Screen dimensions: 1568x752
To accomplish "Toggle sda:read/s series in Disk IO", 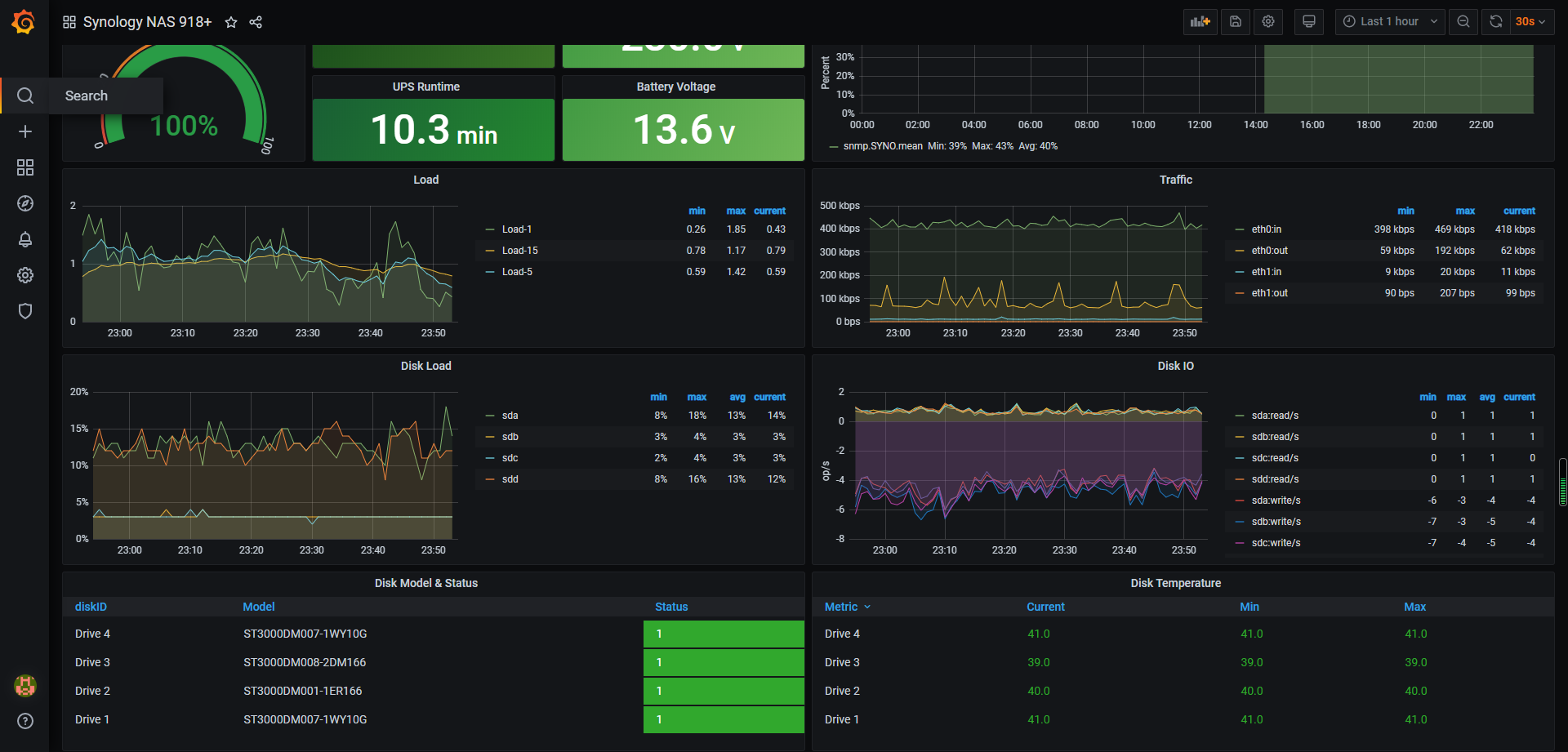I will pyautogui.click(x=1275, y=416).
